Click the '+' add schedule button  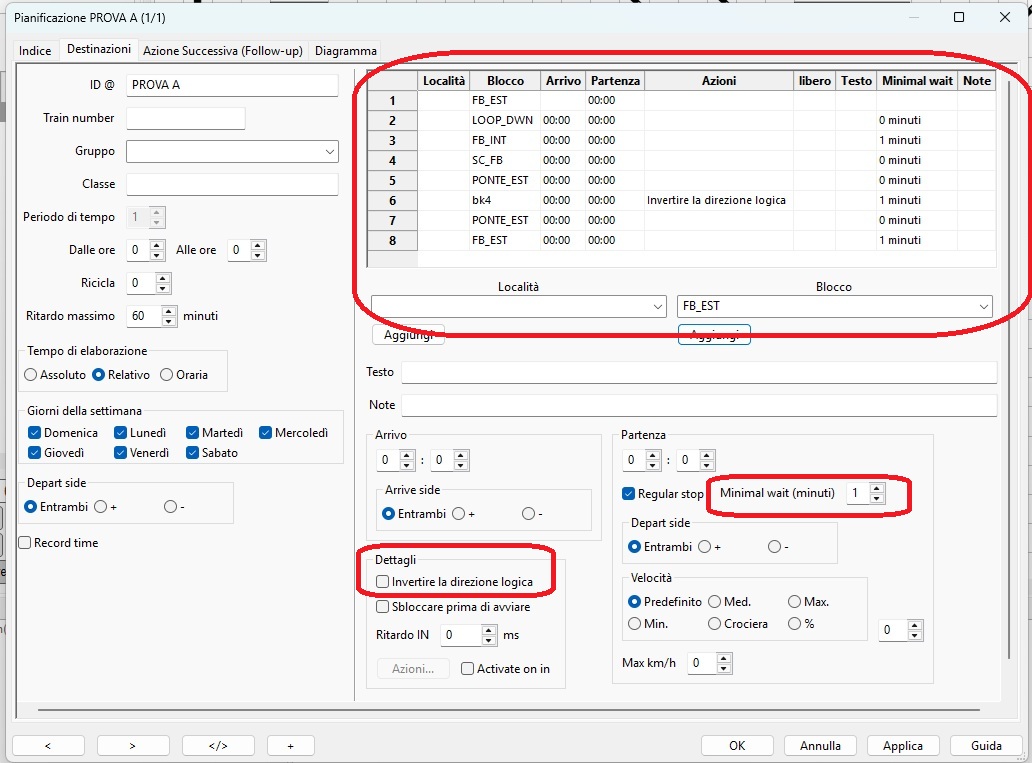point(290,746)
